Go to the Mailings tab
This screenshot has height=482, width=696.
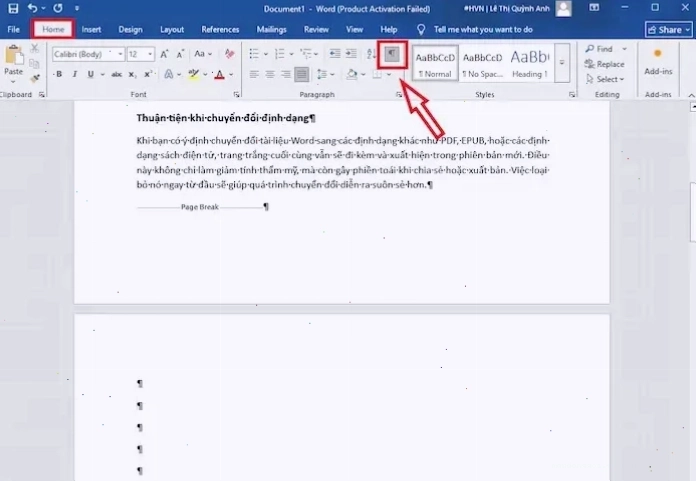click(271, 29)
